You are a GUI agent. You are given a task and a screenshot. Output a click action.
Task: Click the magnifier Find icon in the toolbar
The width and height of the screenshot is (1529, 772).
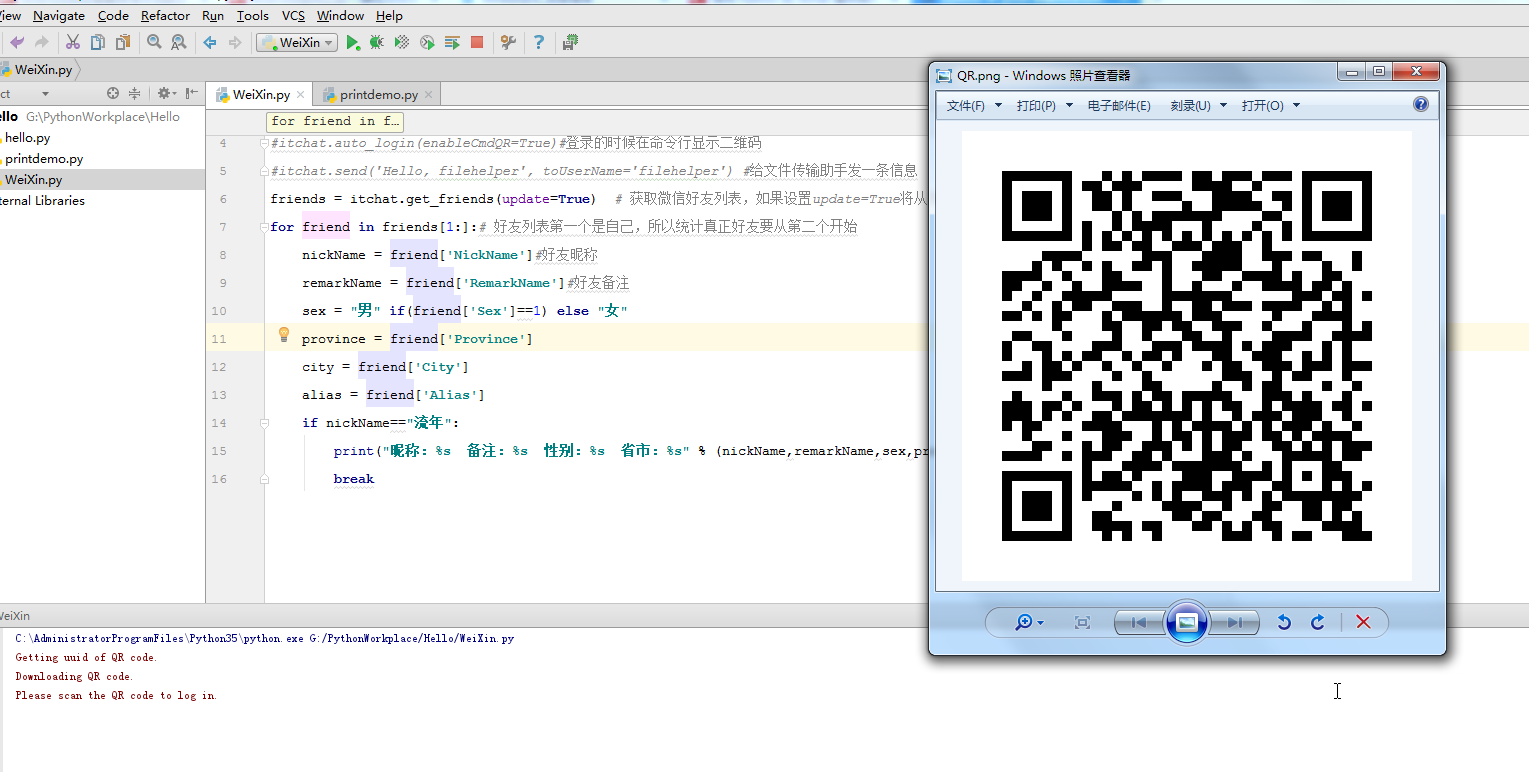point(154,42)
